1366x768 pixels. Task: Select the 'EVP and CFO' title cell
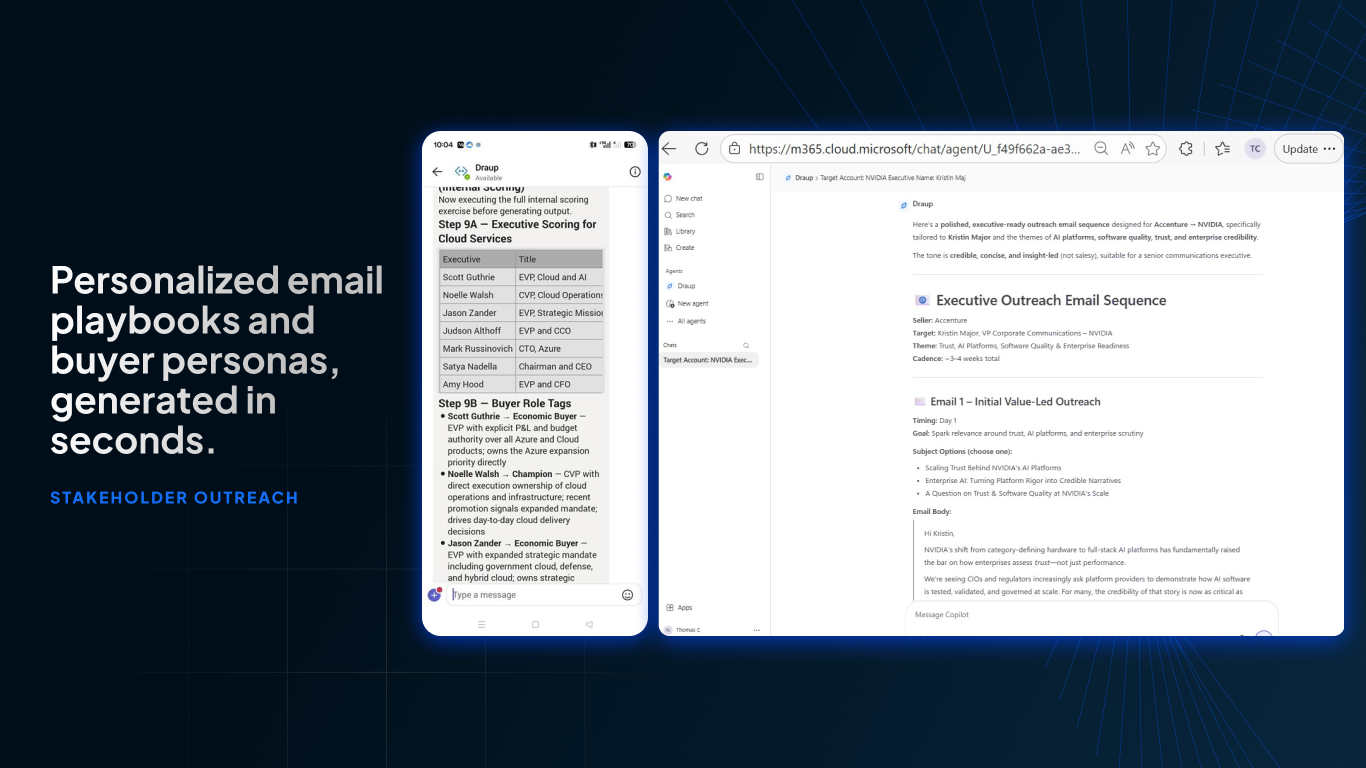pos(558,384)
